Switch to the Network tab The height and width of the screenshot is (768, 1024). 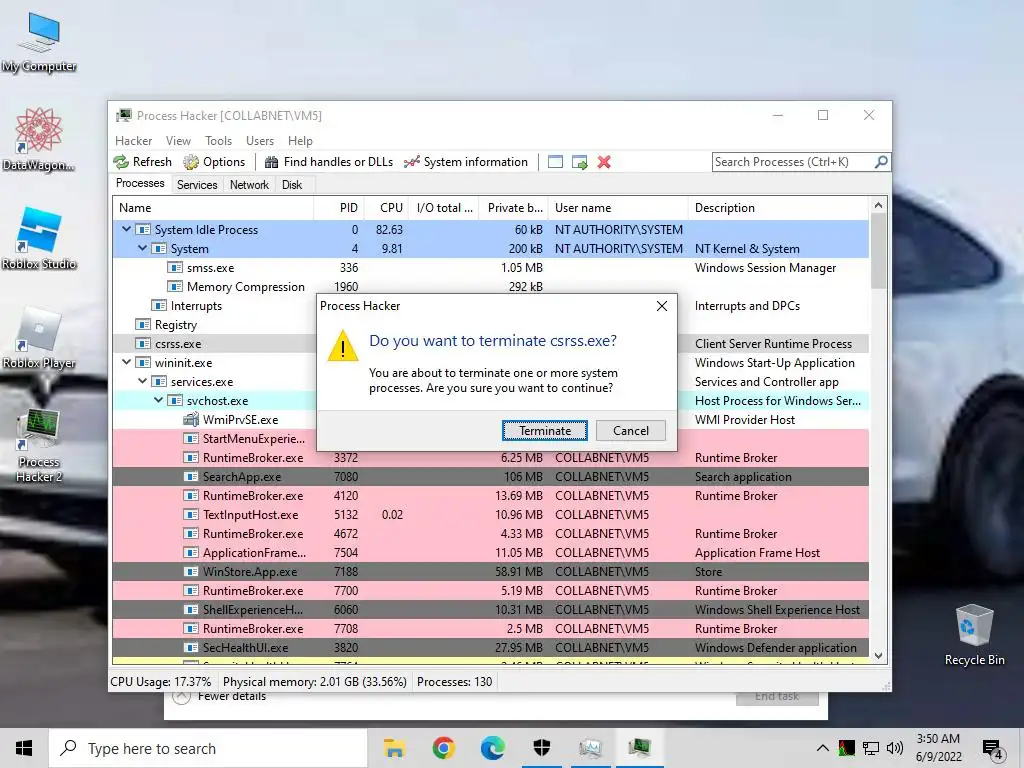point(249,185)
